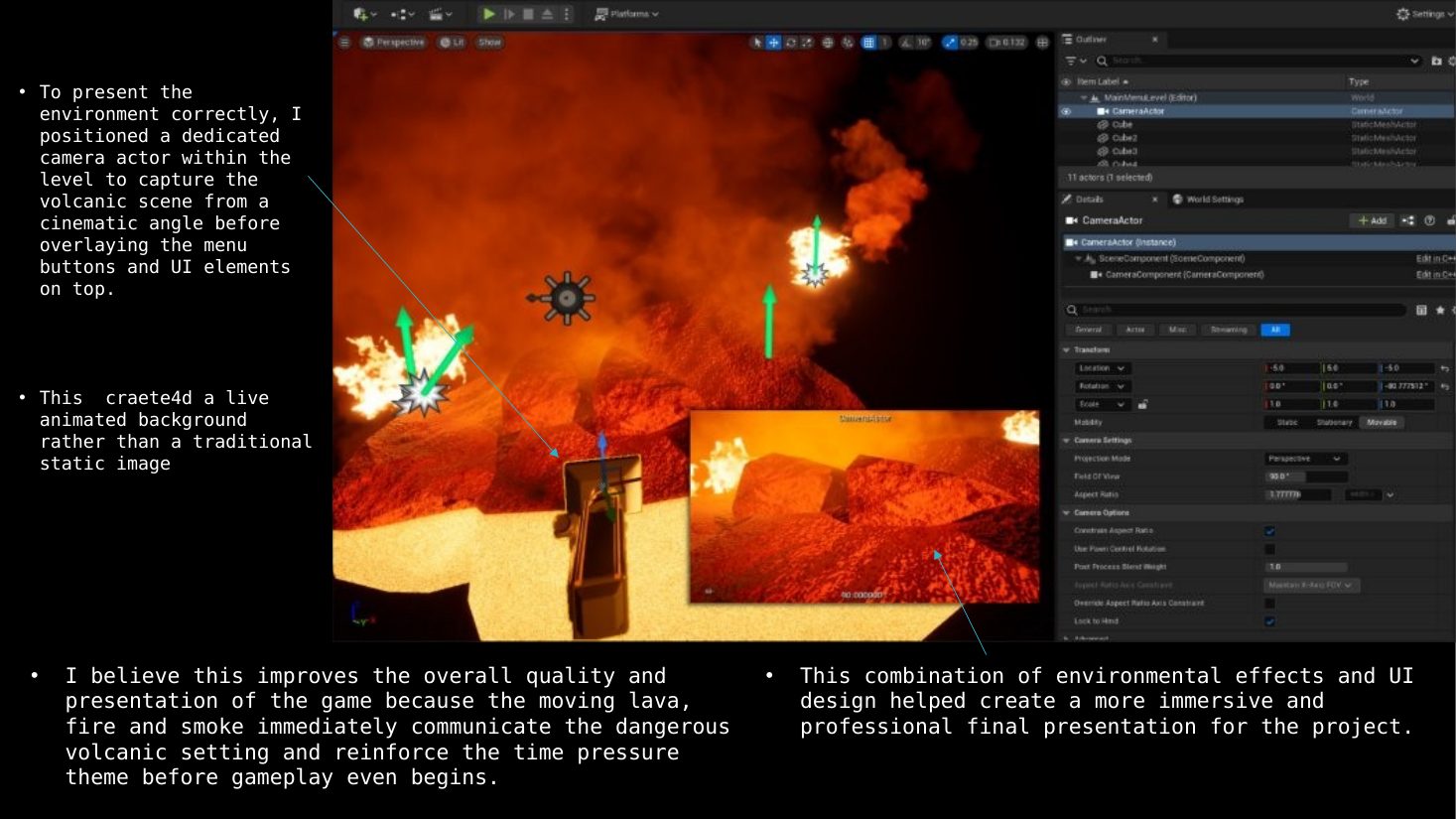This screenshot has height=819, width=1456.
Task: Collapse the MainMenuLevel (Editor) tree row
Action: click(x=1084, y=98)
